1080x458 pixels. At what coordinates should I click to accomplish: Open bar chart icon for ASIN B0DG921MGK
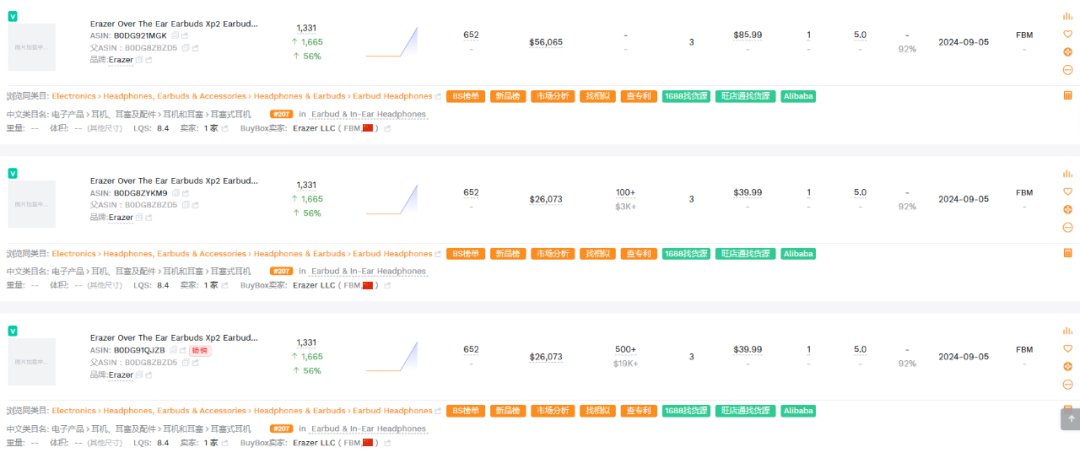(x=1068, y=16)
